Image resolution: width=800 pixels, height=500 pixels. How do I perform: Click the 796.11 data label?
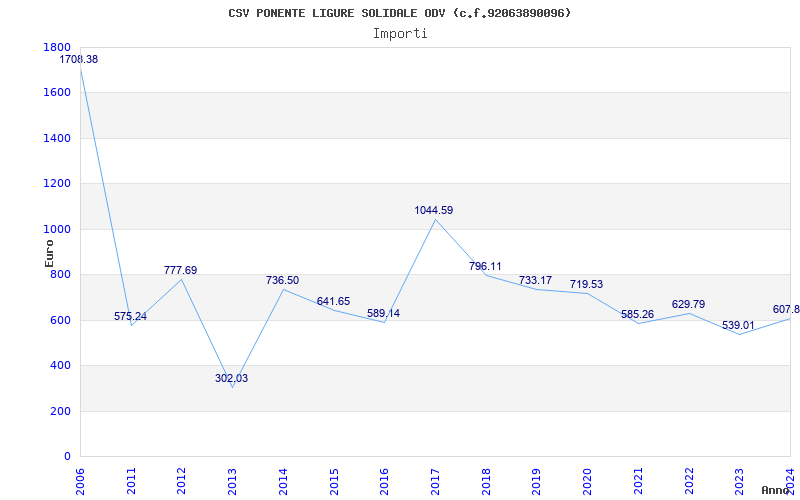pyautogui.click(x=485, y=266)
